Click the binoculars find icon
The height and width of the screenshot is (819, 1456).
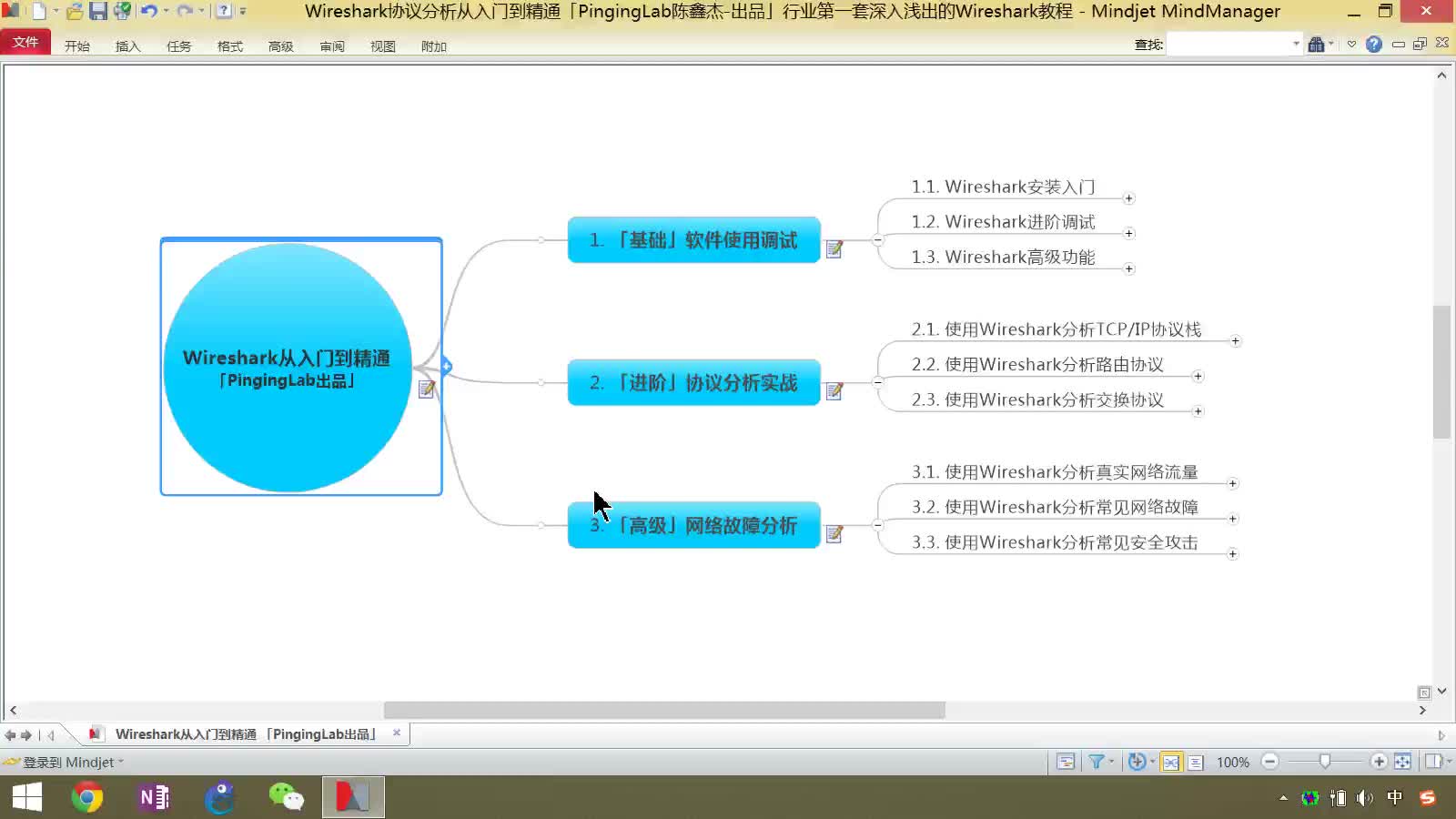(x=1316, y=44)
